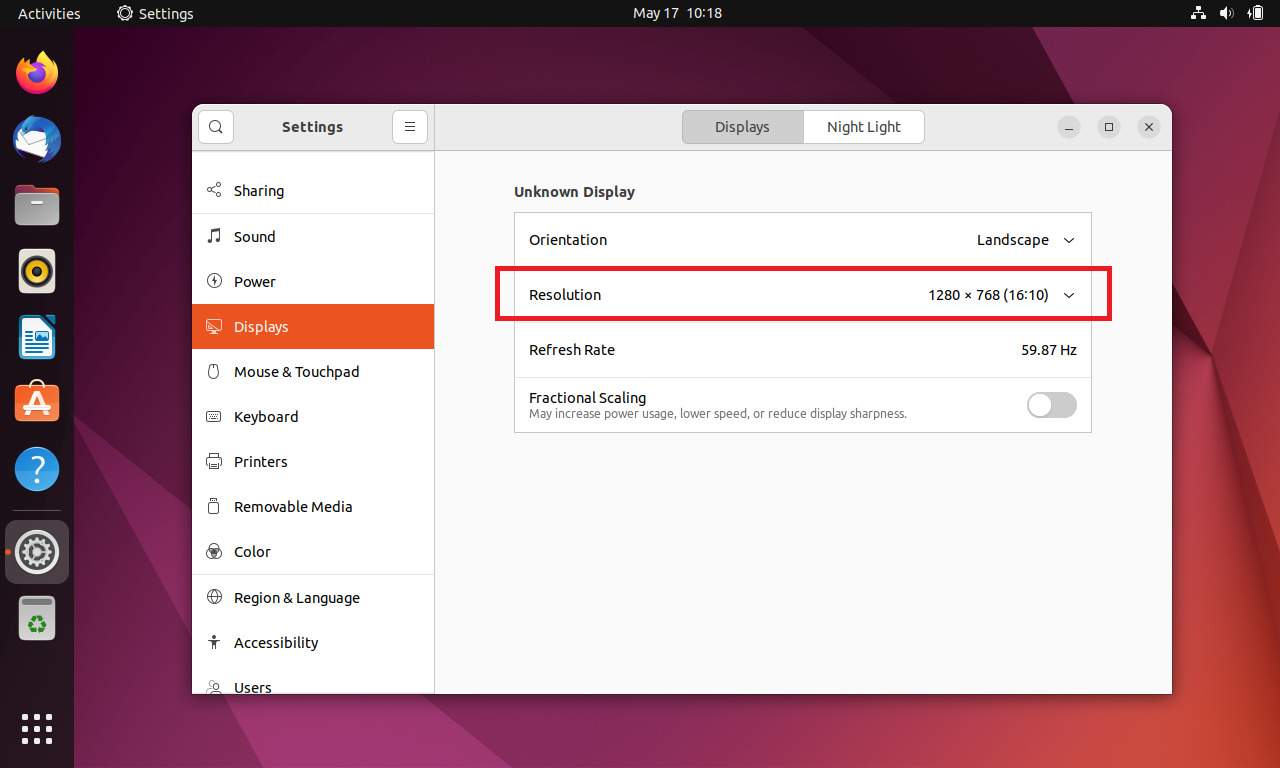
Task: Open the Settings hamburger menu
Action: point(410,126)
